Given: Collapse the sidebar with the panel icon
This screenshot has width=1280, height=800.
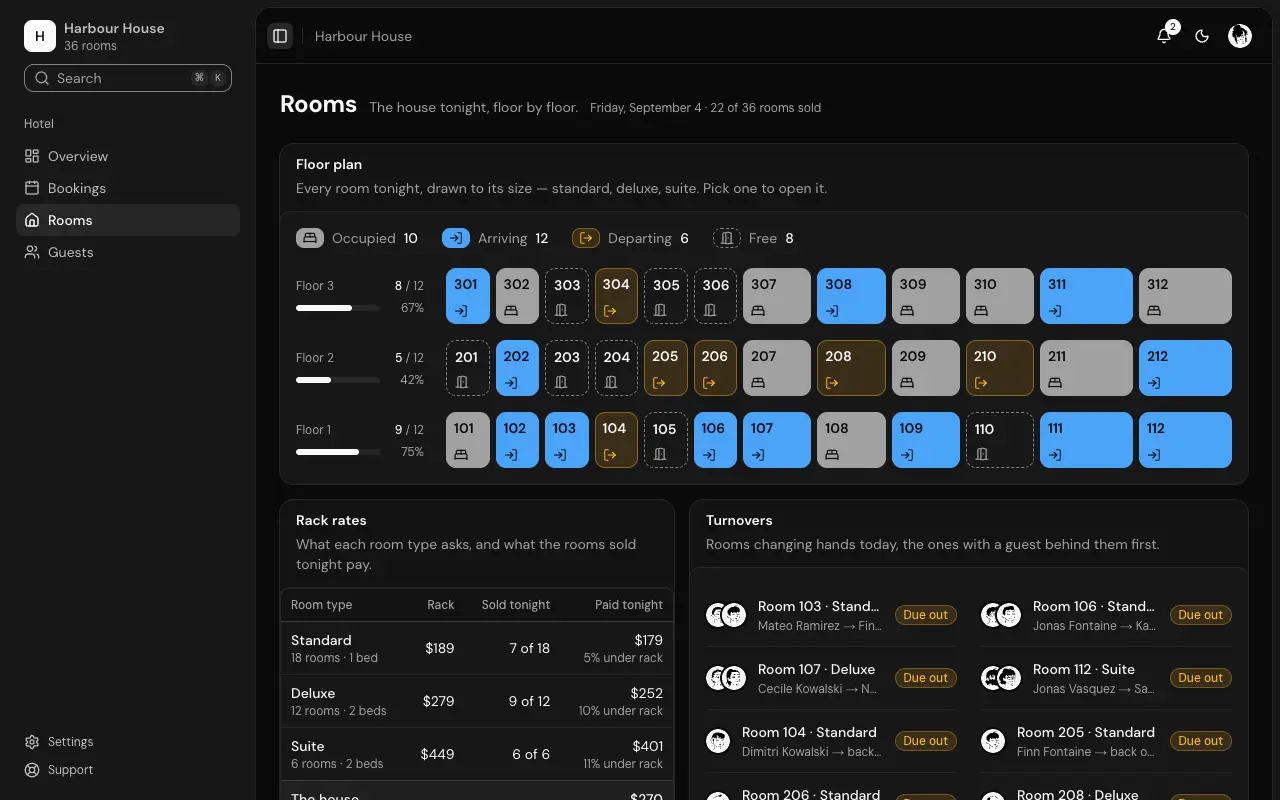Looking at the screenshot, I should point(280,36).
